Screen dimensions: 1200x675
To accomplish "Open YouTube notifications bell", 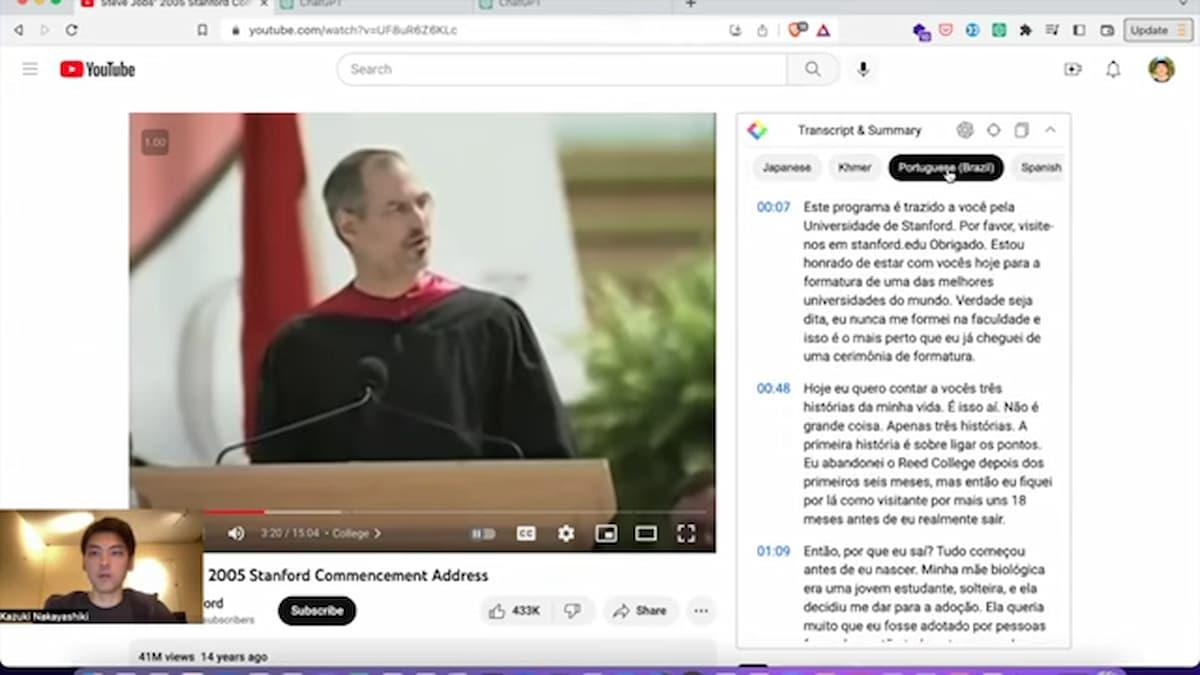I will tap(1112, 68).
